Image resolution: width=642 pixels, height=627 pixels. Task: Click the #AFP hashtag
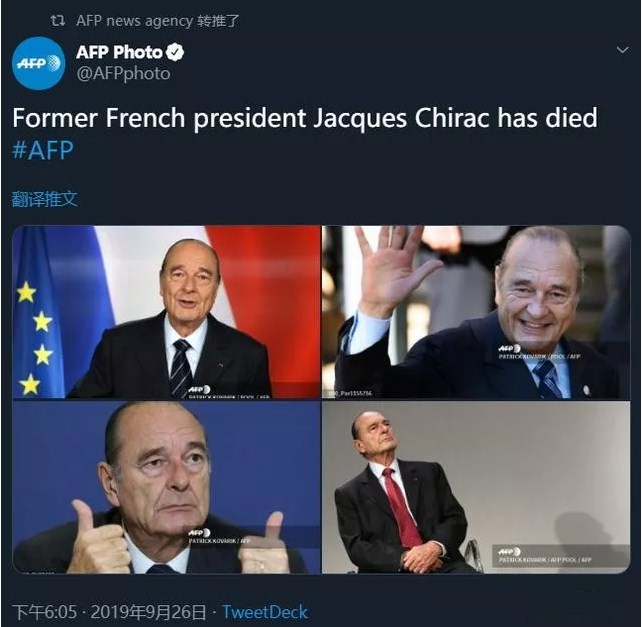(43, 150)
